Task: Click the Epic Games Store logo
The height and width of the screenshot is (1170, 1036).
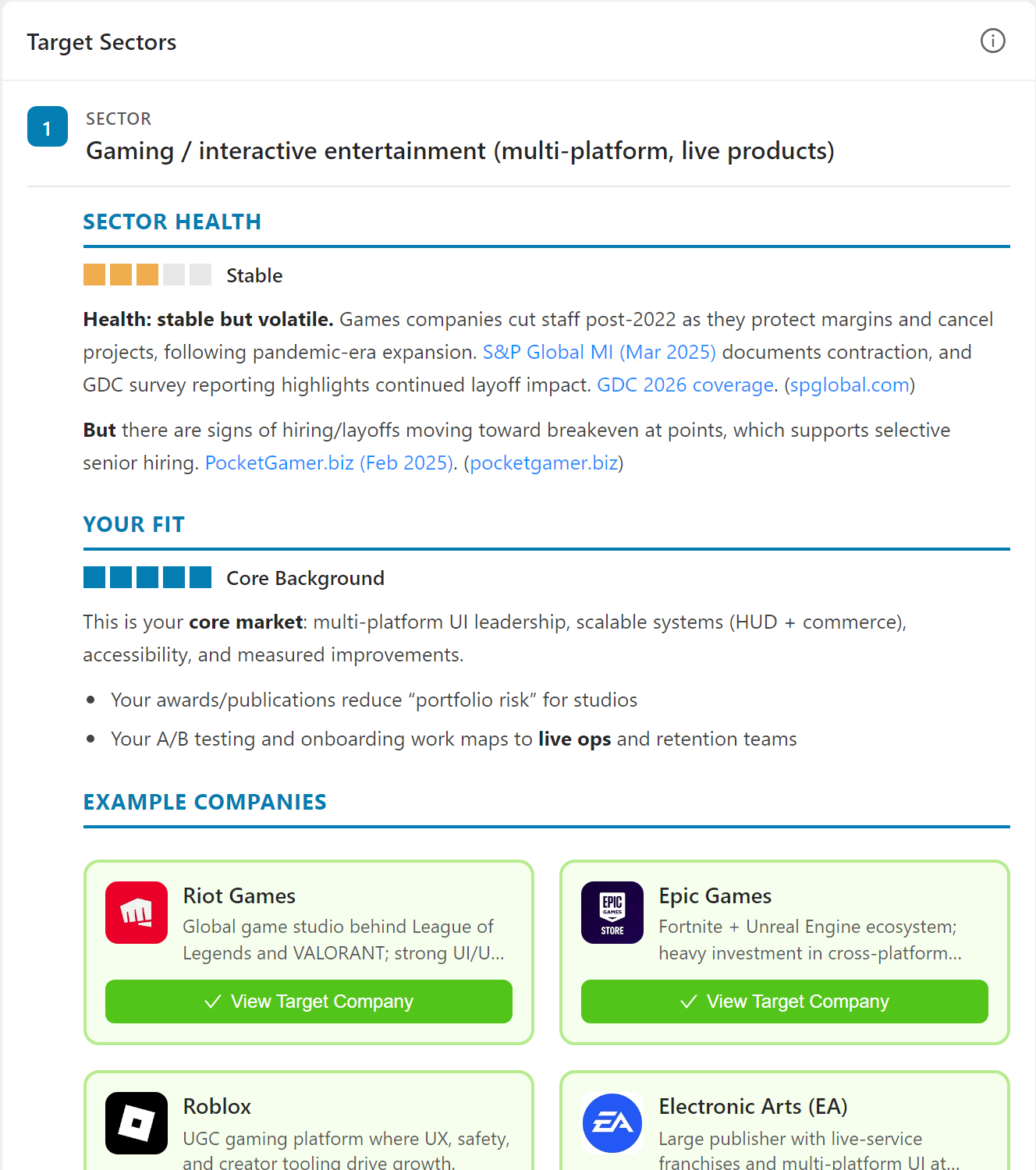Action: (x=612, y=913)
